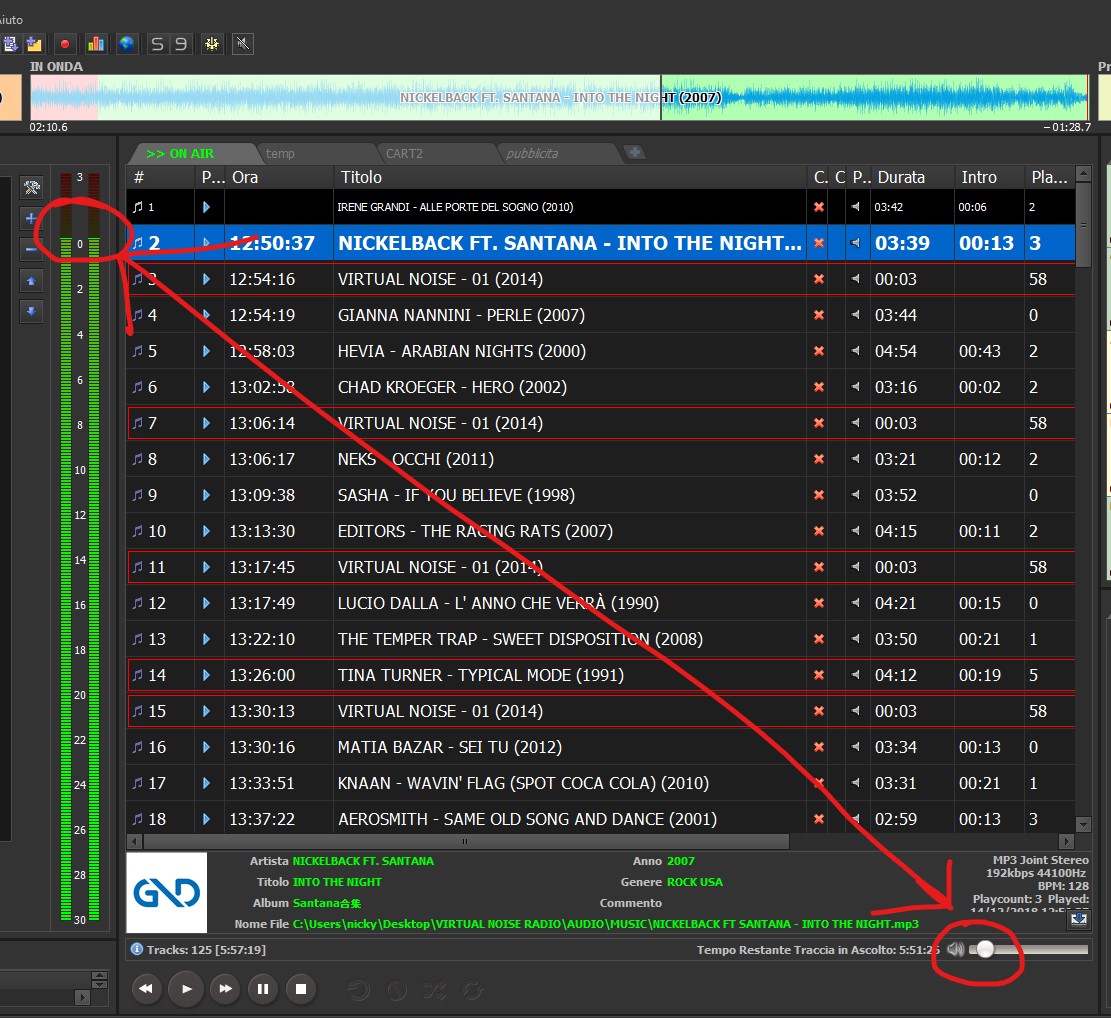Screen dimensions: 1111x1018
Task: Click the play arrow on the IRENE GRANDI row
Action: (206, 207)
